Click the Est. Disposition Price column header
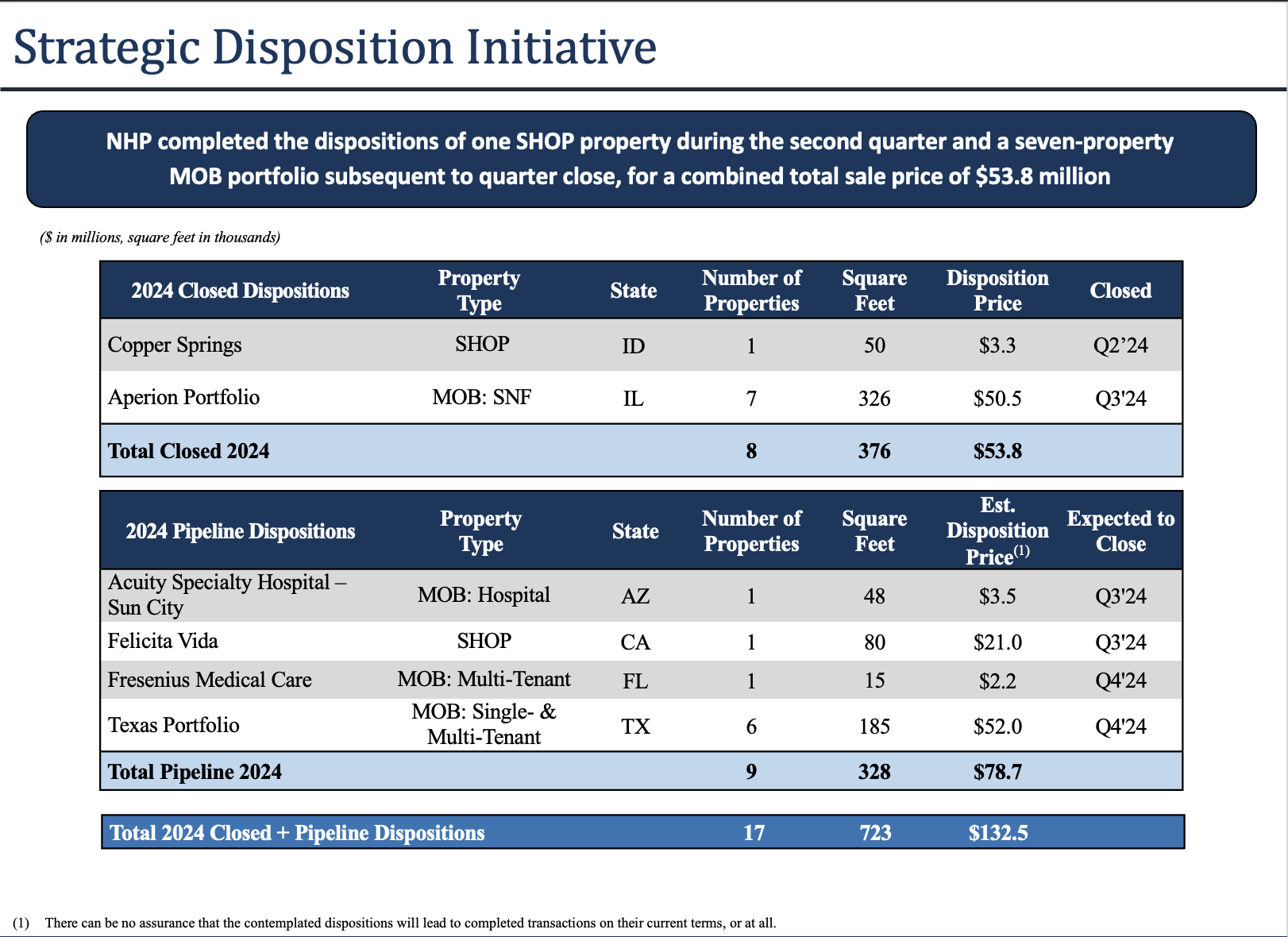1288x937 pixels. pos(997,530)
